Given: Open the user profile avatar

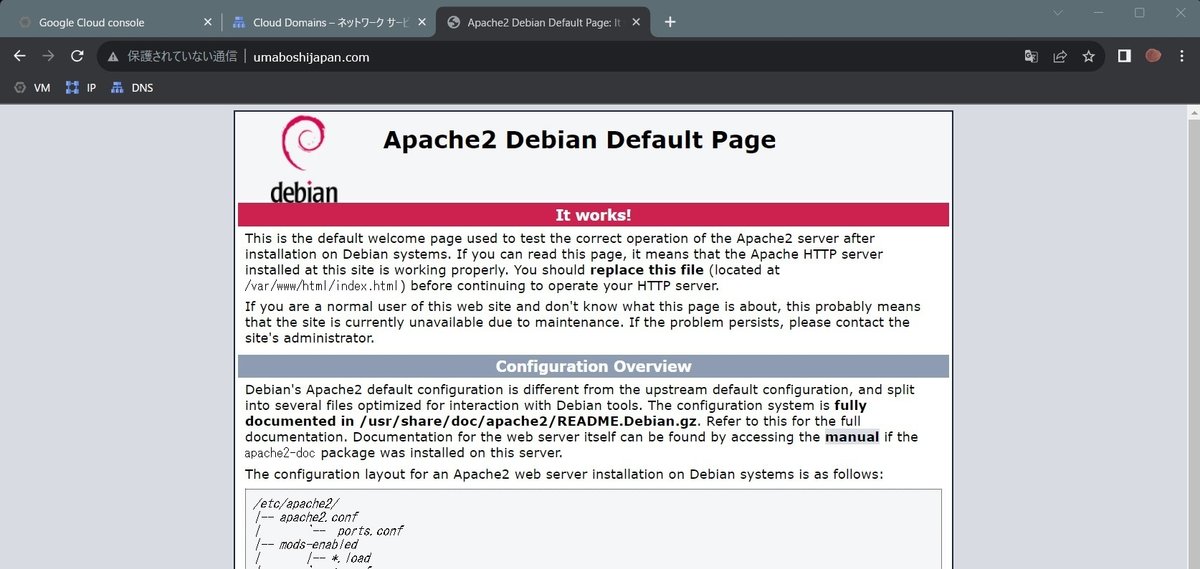Looking at the screenshot, I should (1153, 56).
